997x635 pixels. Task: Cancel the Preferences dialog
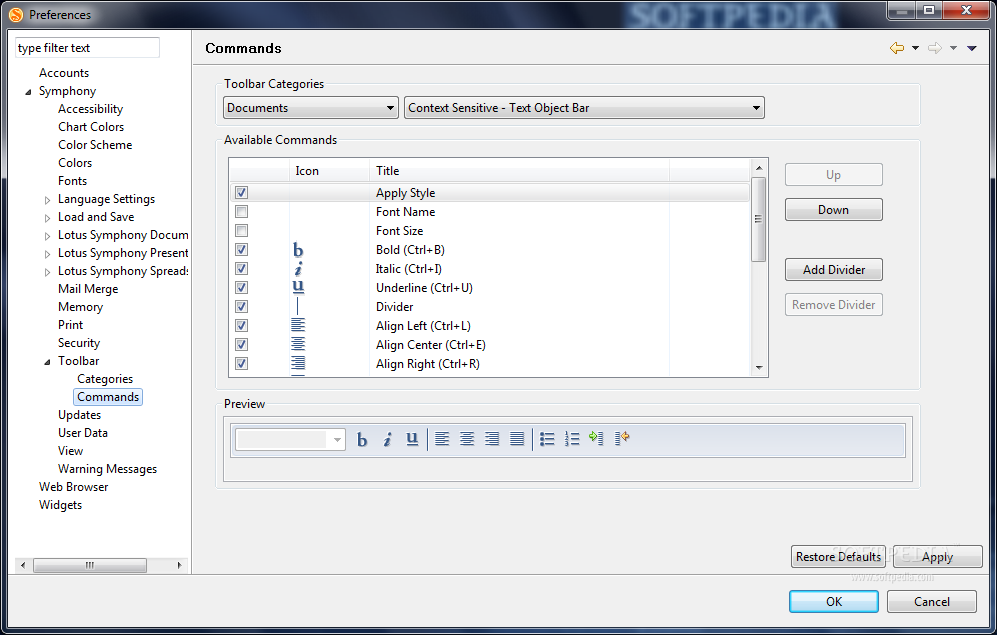(932, 601)
